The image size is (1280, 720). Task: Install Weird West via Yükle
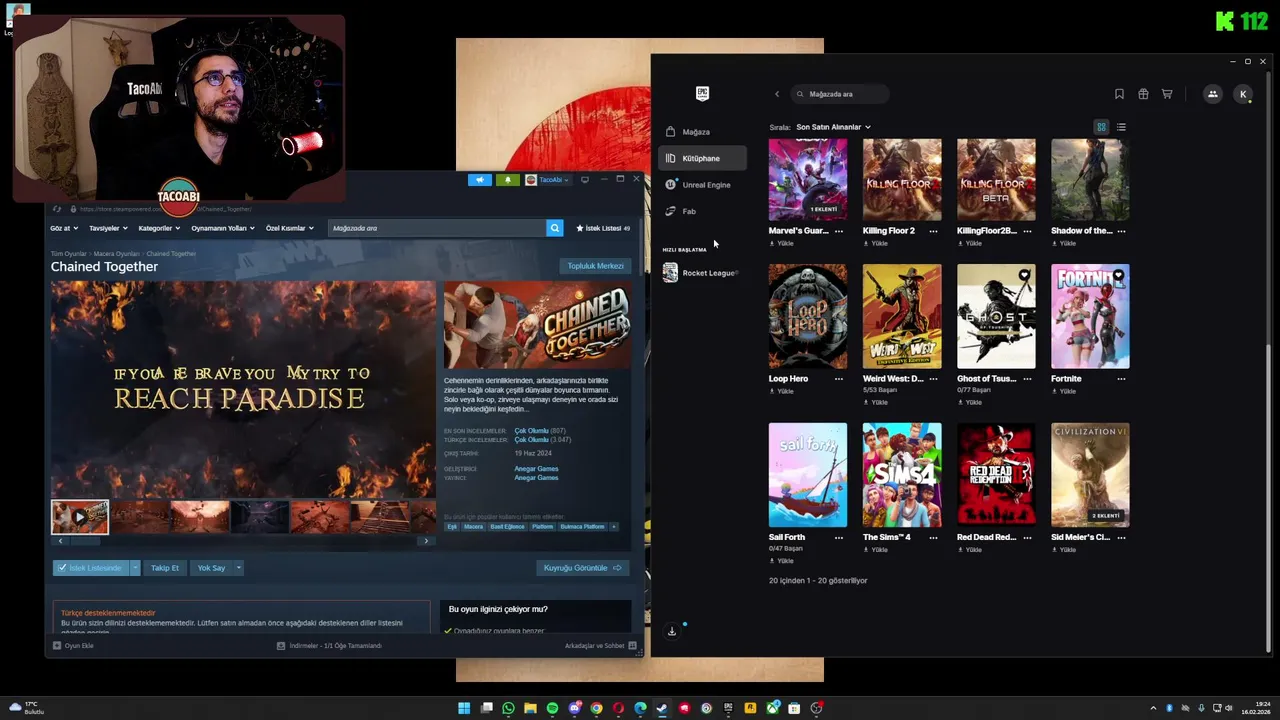point(875,402)
